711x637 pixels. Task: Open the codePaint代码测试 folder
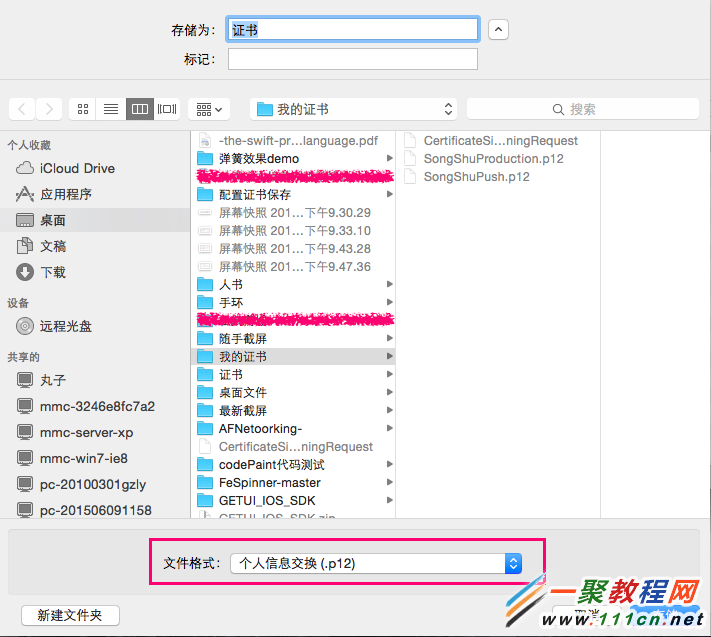[x=293, y=465]
